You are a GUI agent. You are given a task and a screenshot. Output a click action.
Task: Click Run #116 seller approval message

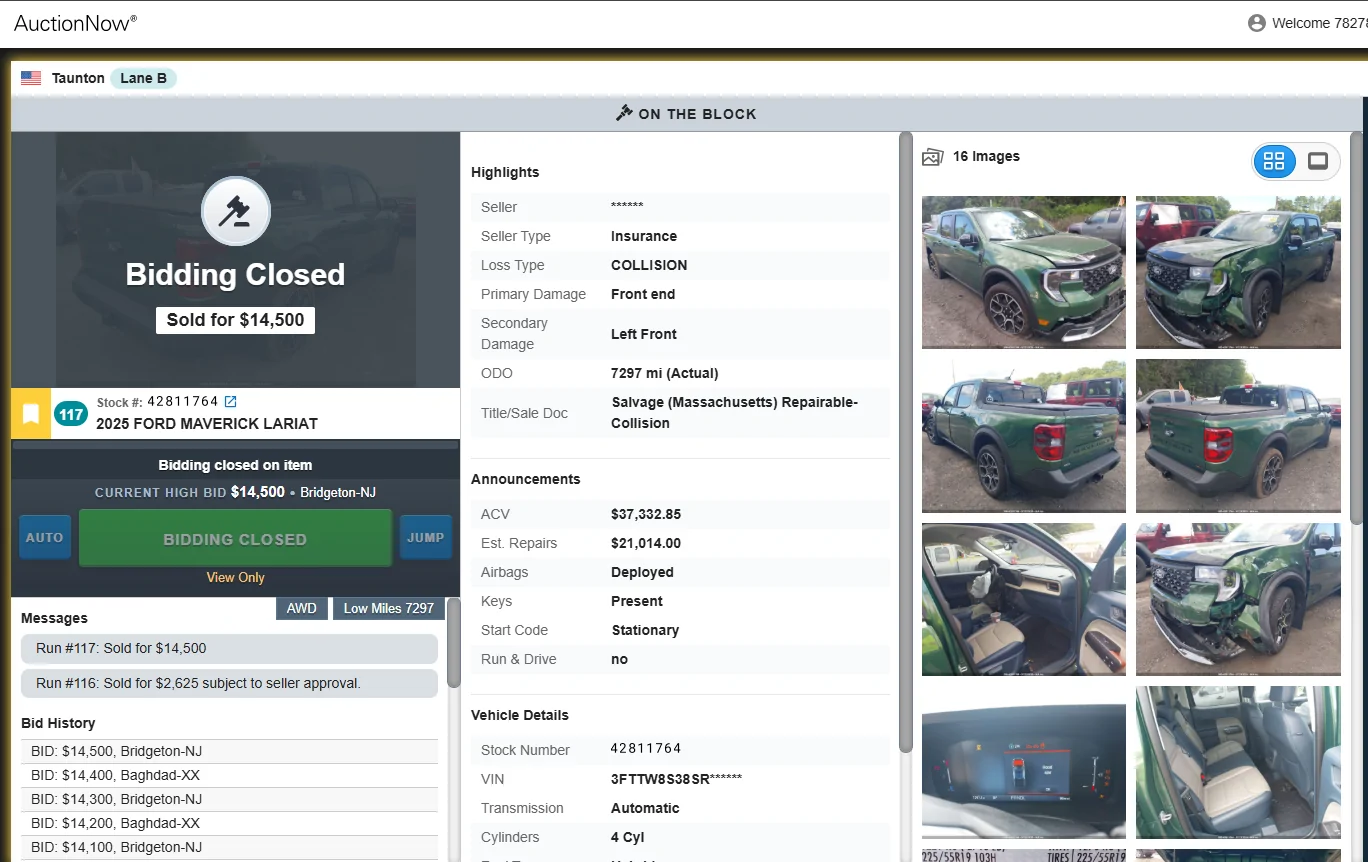[229, 684]
